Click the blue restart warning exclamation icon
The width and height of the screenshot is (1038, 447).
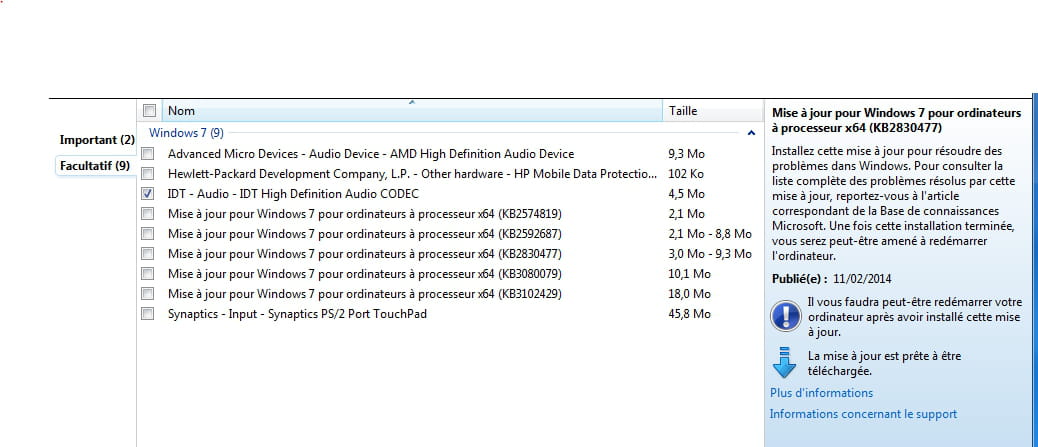(x=786, y=316)
